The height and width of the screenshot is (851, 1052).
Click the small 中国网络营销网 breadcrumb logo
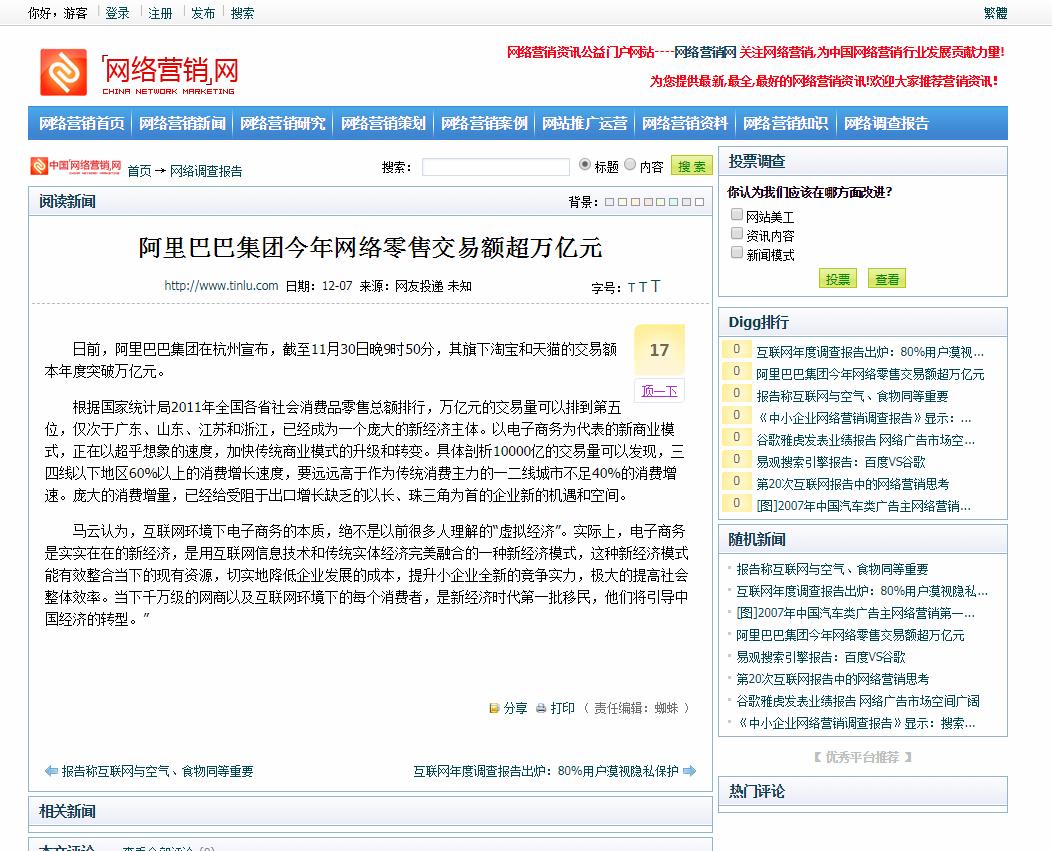coord(76,166)
